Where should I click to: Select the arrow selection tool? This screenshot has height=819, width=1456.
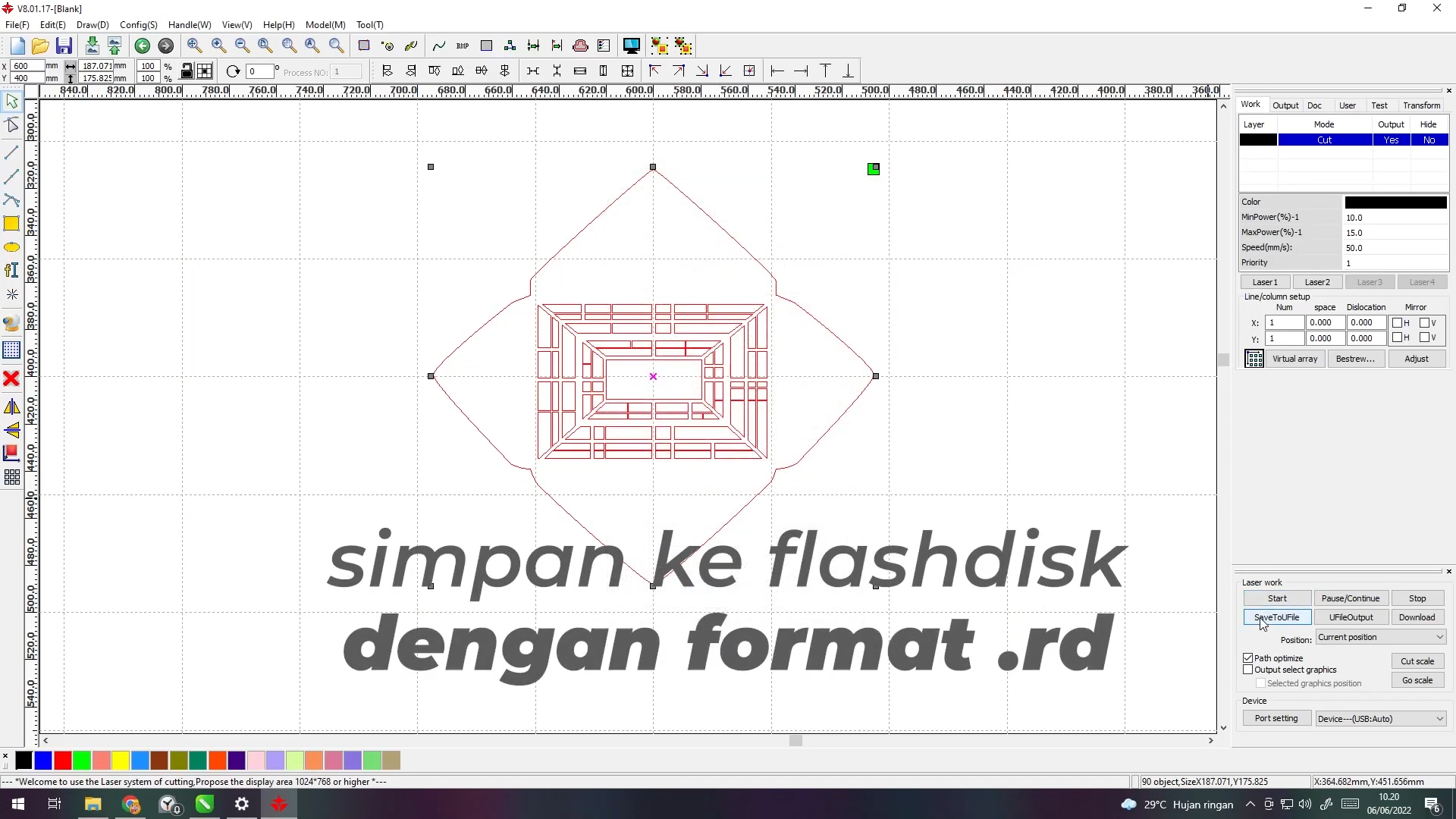12,101
